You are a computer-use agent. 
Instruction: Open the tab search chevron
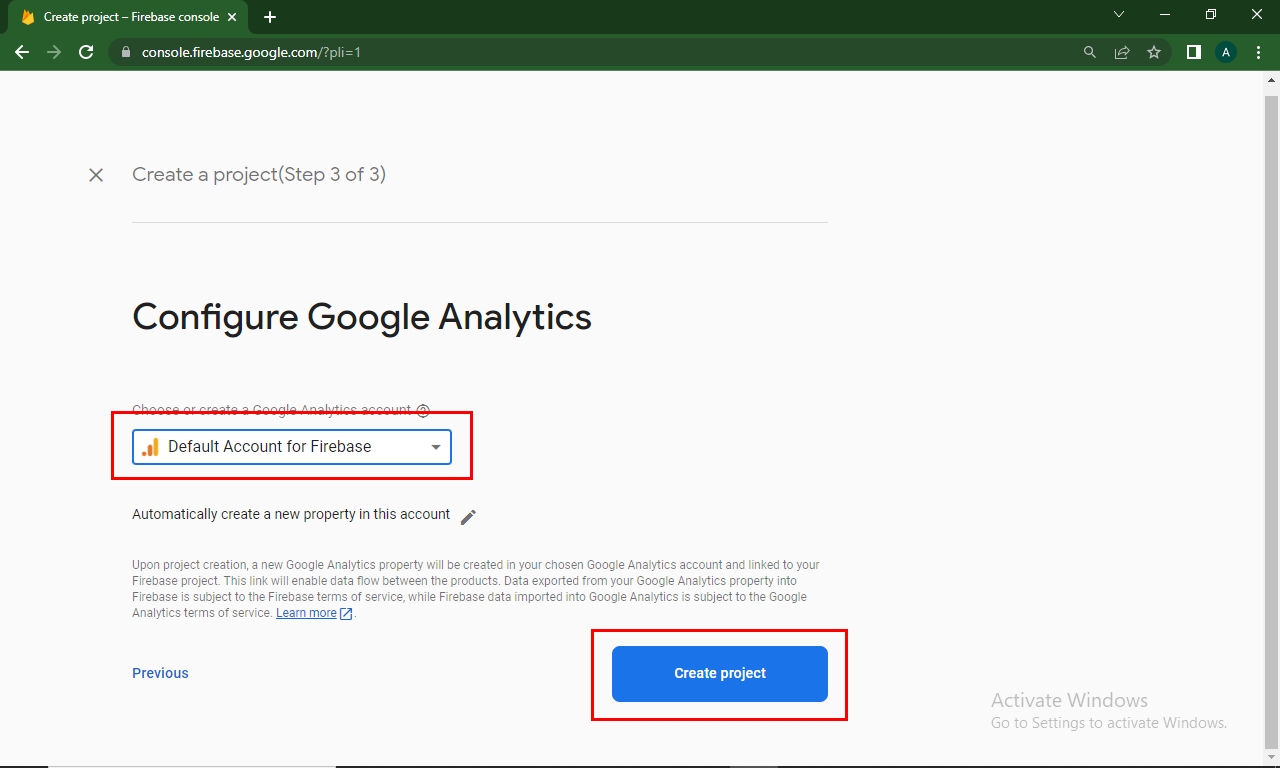point(1119,15)
